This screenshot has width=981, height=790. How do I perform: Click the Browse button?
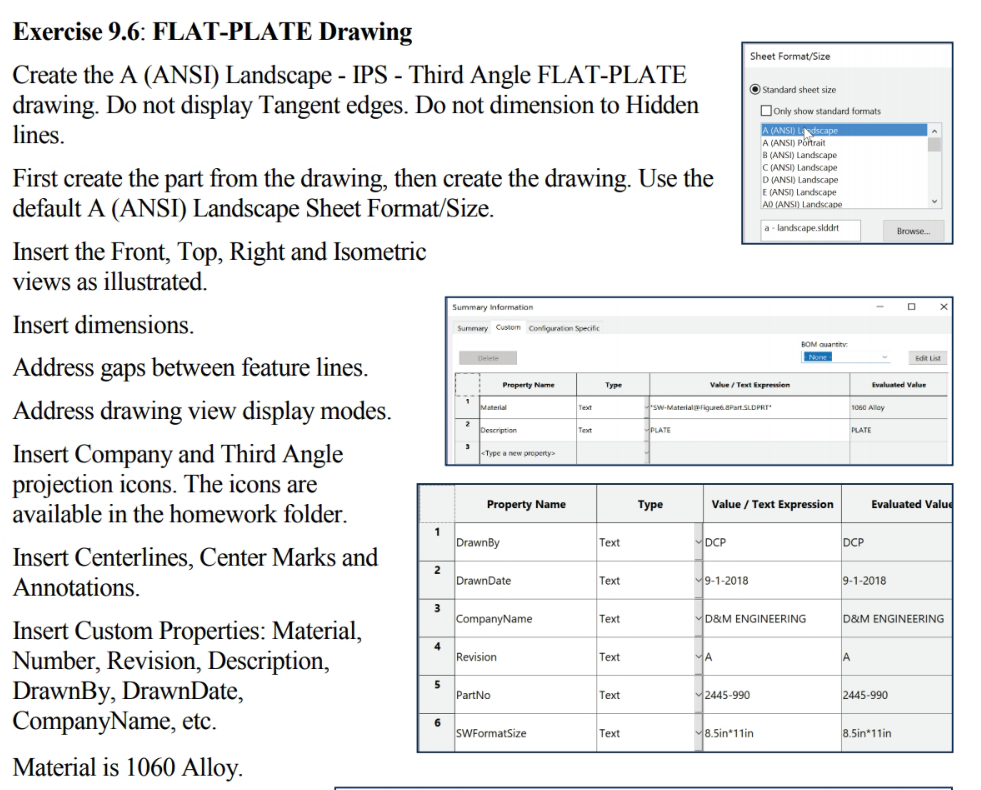pyautogui.click(x=914, y=231)
